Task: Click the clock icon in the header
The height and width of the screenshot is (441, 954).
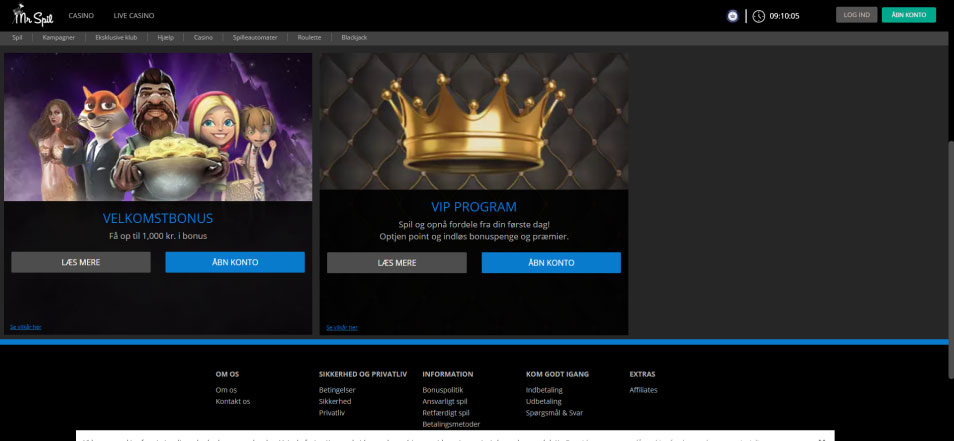Action: 758,16
